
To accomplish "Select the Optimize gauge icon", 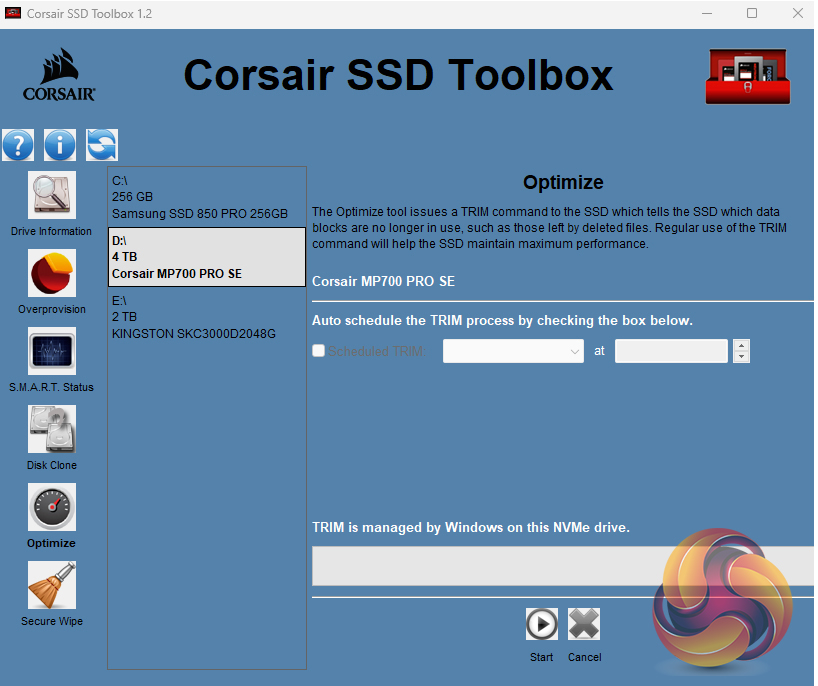I will point(51,507).
